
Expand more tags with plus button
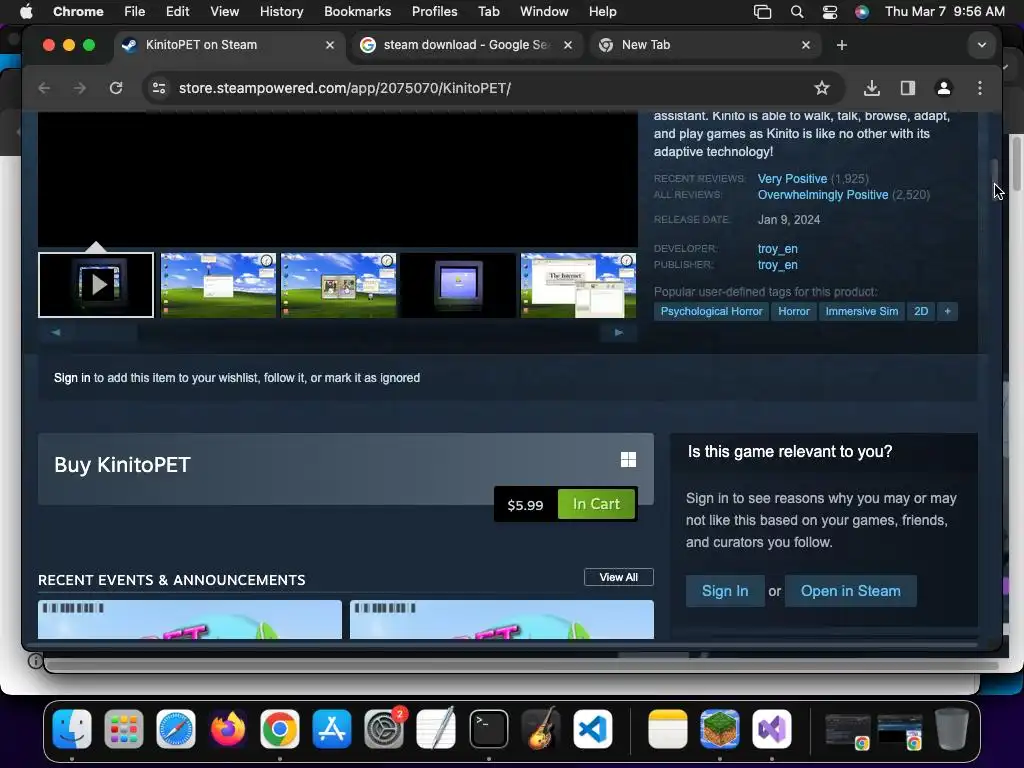947,312
